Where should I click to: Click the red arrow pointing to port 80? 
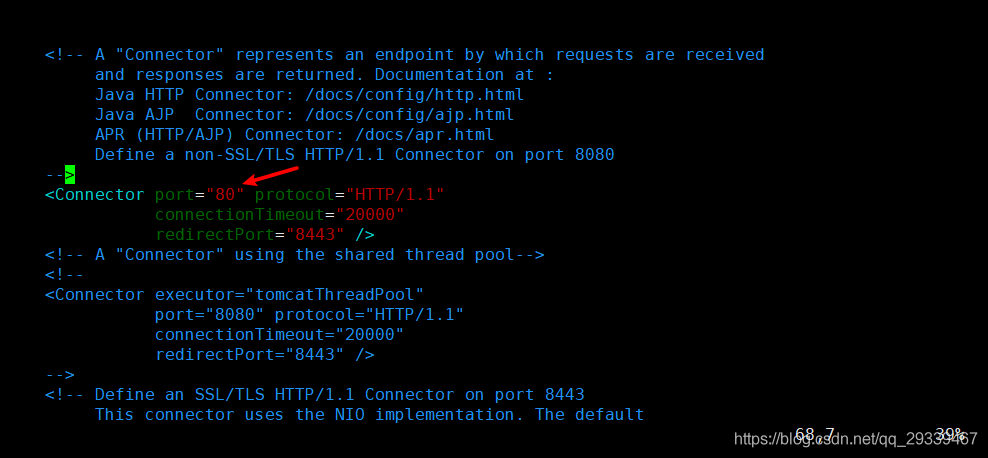pos(270,175)
